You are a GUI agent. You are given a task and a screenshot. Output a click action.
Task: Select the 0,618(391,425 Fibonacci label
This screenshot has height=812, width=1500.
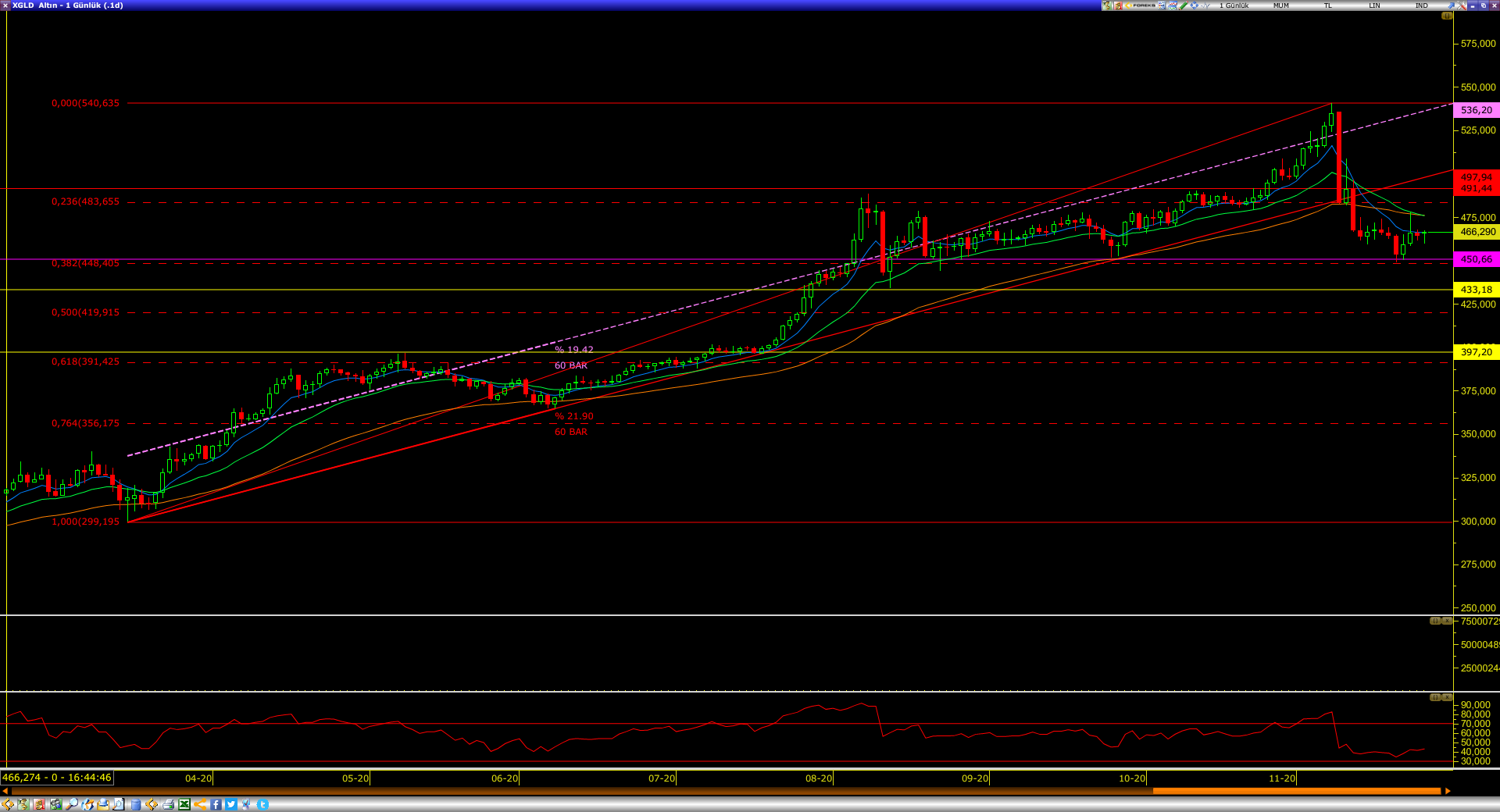(x=86, y=361)
